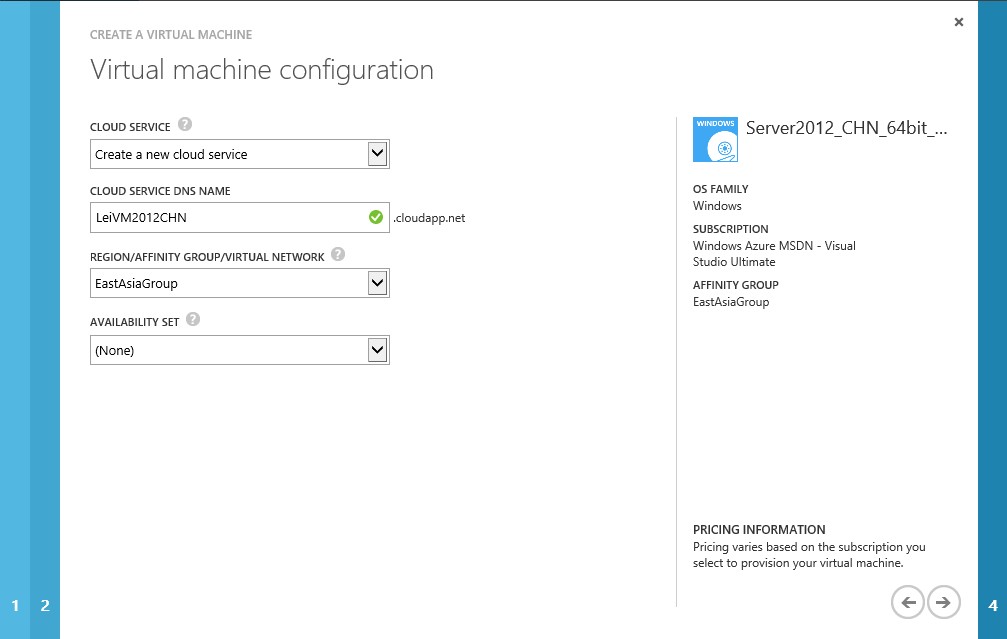Click the SUBSCRIPTION label in summary panel
Screen dimensions: 1007x639
[730, 229]
